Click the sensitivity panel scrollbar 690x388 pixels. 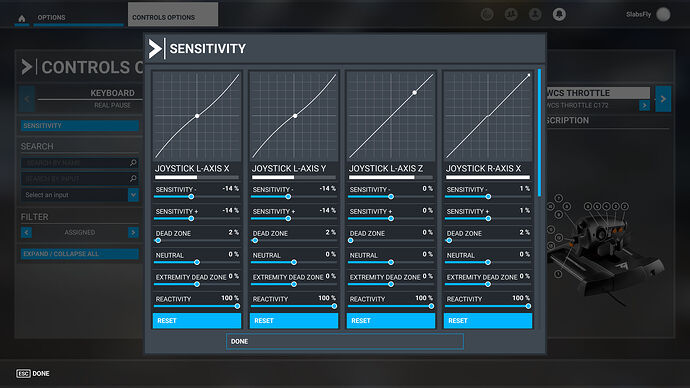tap(540, 132)
